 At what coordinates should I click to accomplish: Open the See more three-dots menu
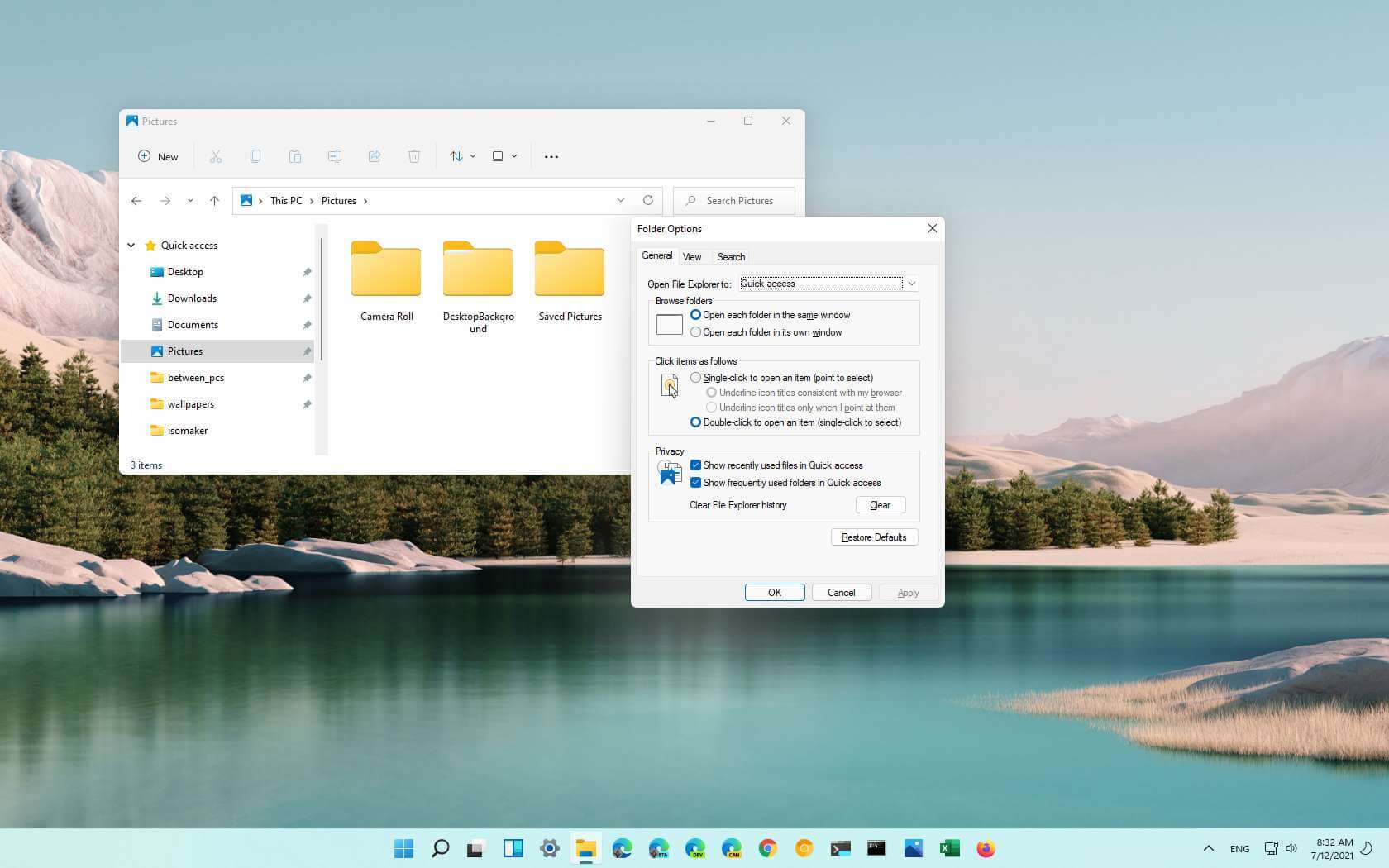pyautogui.click(x=551, y=156)
